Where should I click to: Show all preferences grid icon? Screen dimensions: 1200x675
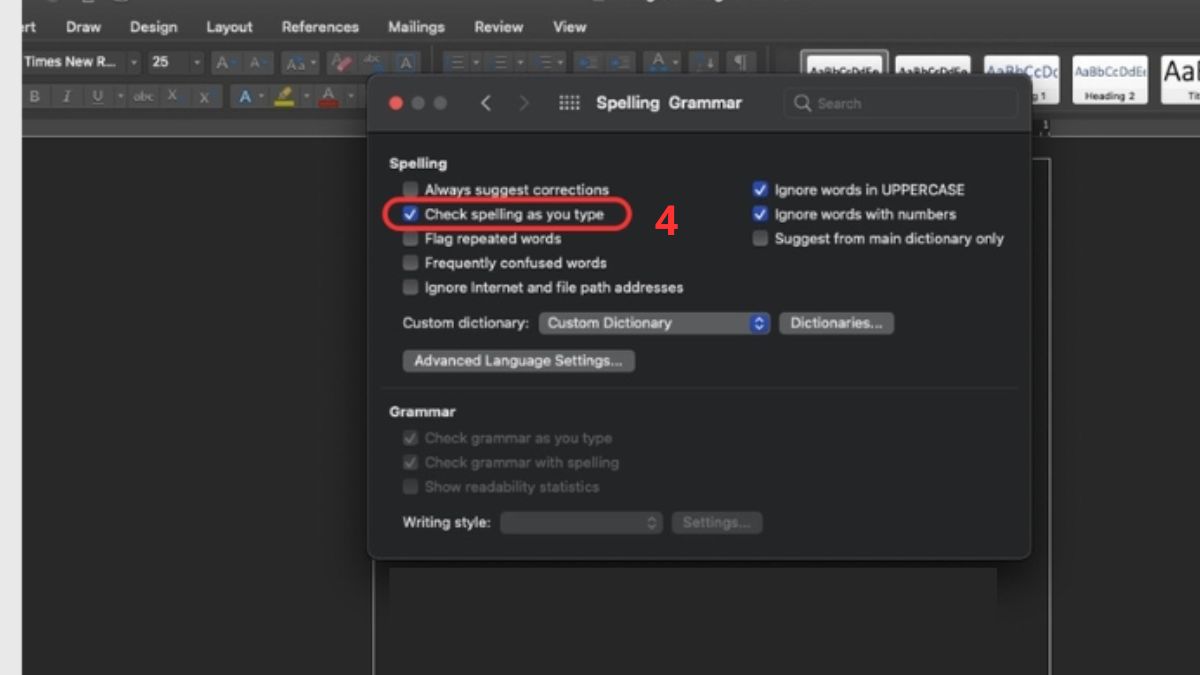click(x=569, y=103)
